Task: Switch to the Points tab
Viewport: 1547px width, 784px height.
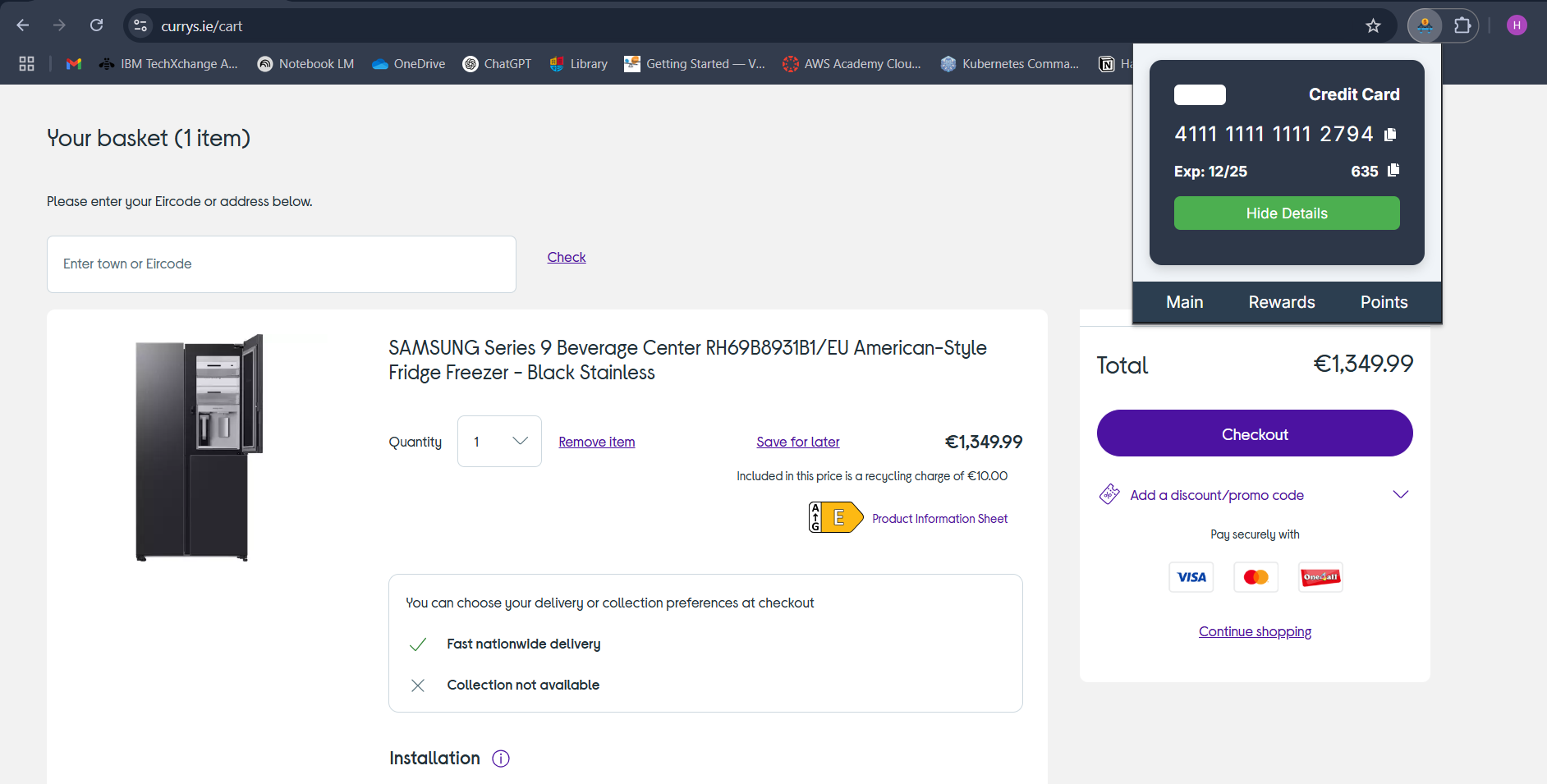Action: pos(1384,302)
